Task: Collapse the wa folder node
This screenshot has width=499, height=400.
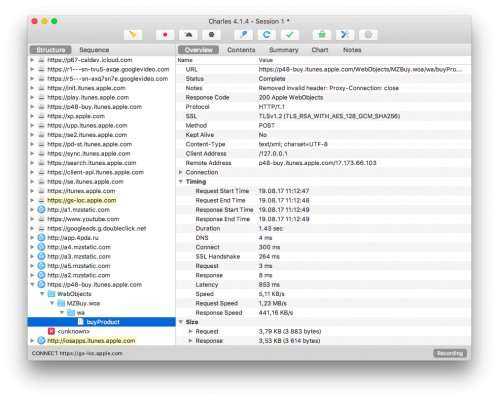Action: [62, 312]
